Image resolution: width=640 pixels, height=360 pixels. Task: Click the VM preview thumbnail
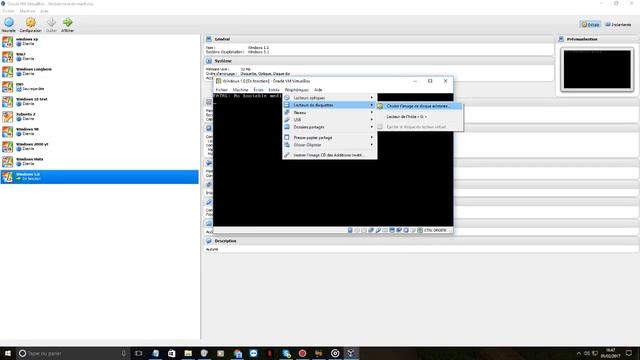(597, 69)
